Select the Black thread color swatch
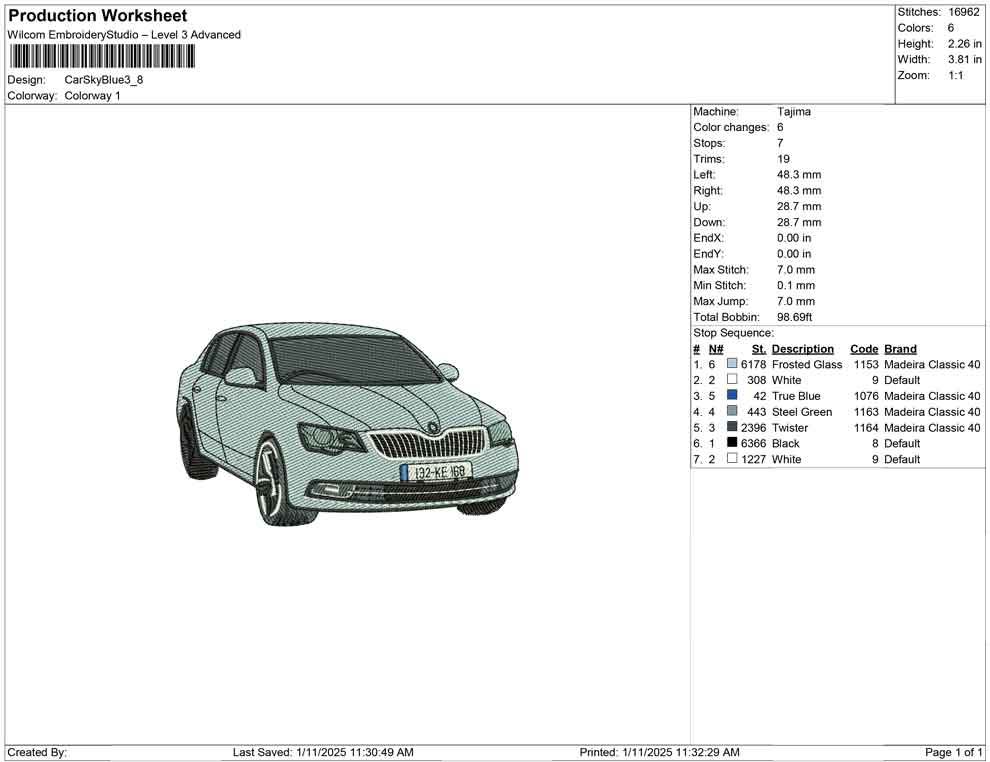 [x=732, y=443]
